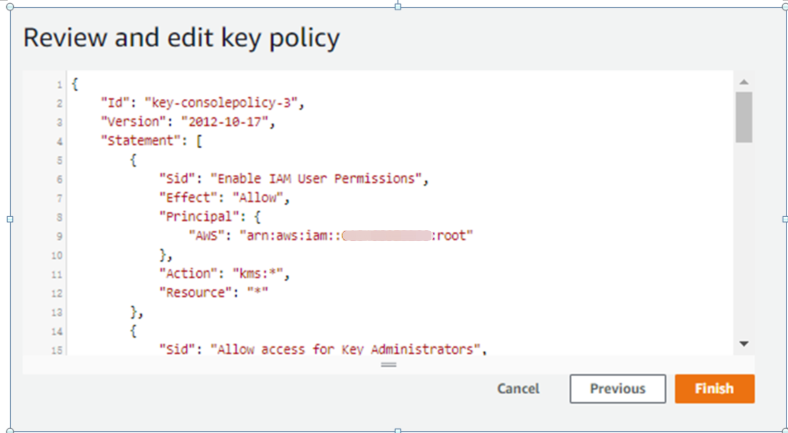Click the top-left rotation handle circle
The image size is (788, 433).
10,7
